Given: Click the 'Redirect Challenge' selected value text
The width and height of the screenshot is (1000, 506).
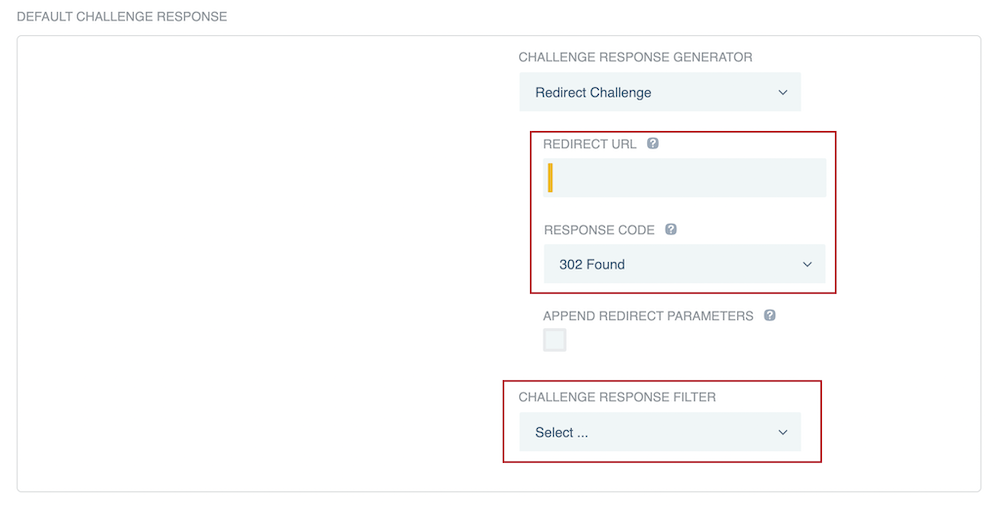Looking at the screenshot, I should pos(593,93).
